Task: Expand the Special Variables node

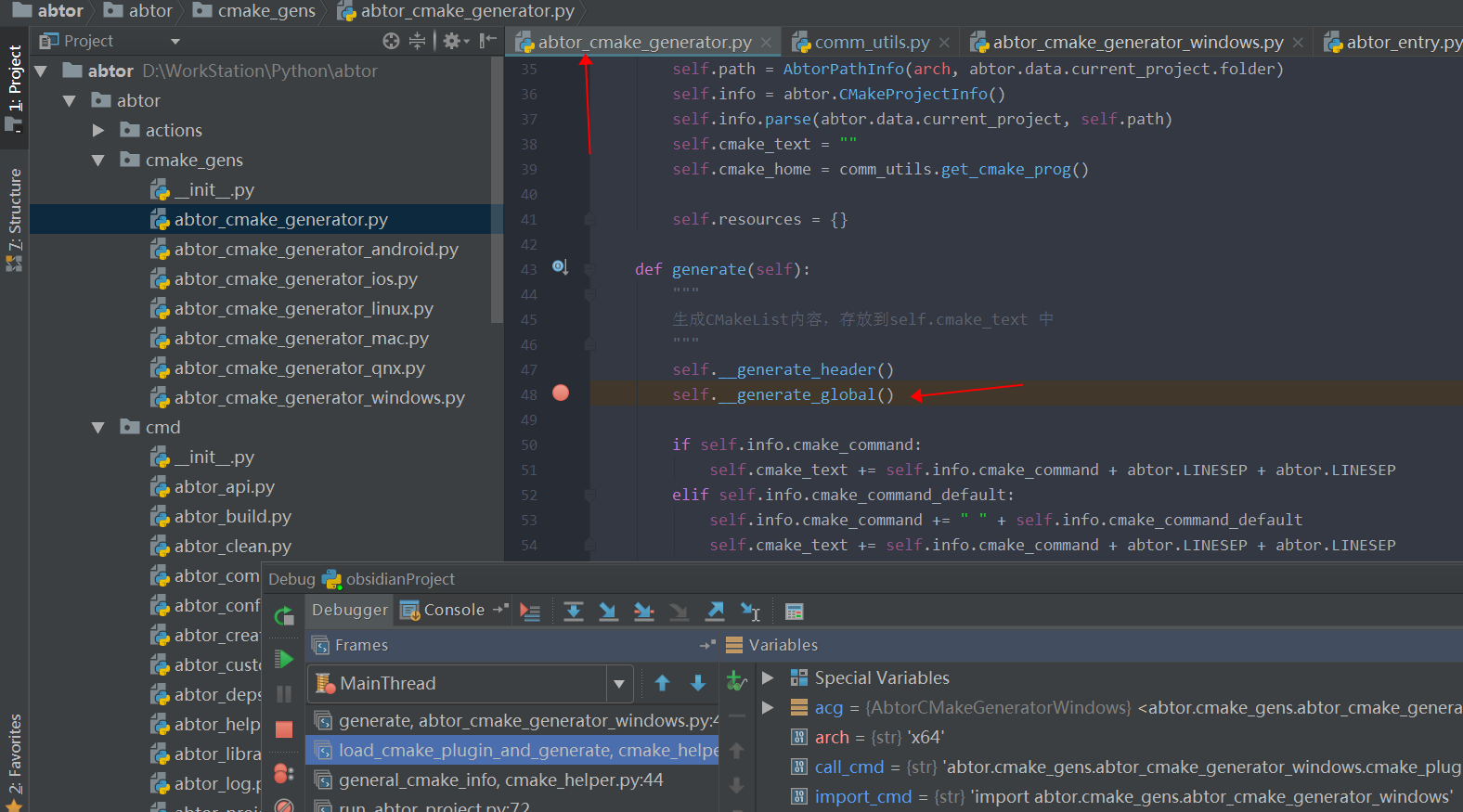Action: (x=768, y=678)
